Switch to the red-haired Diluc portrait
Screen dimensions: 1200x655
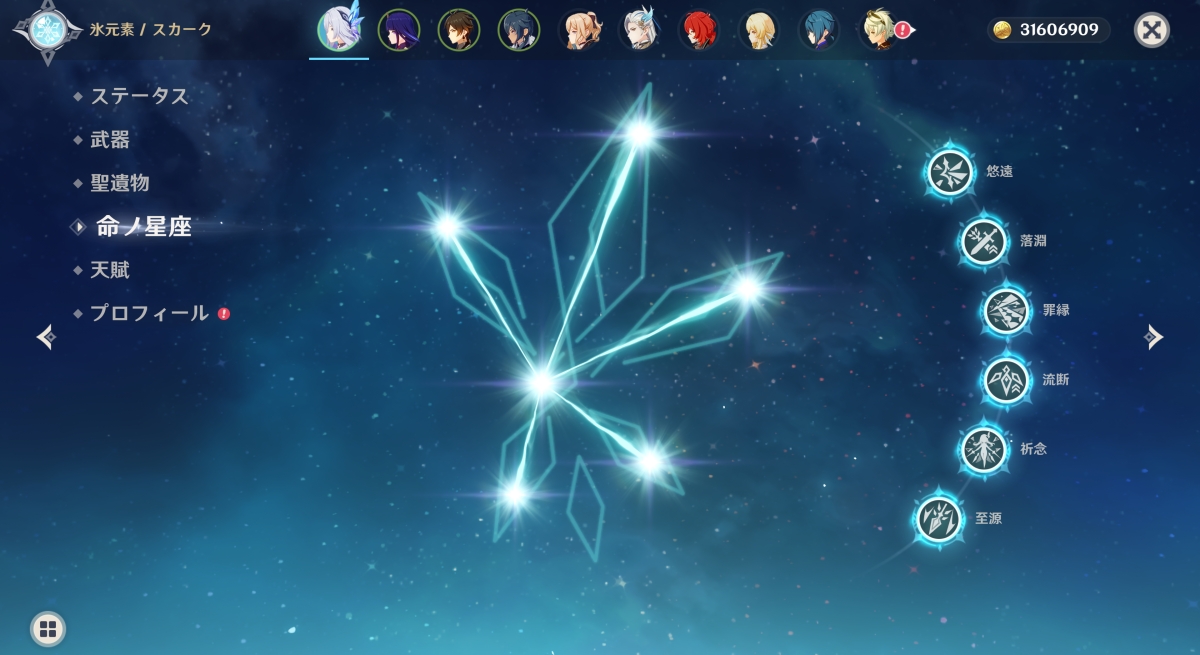coord(699,30)
